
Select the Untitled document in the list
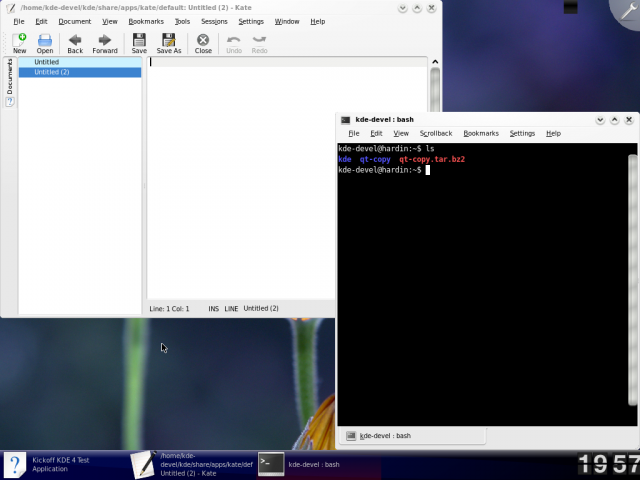pos(47,62)
